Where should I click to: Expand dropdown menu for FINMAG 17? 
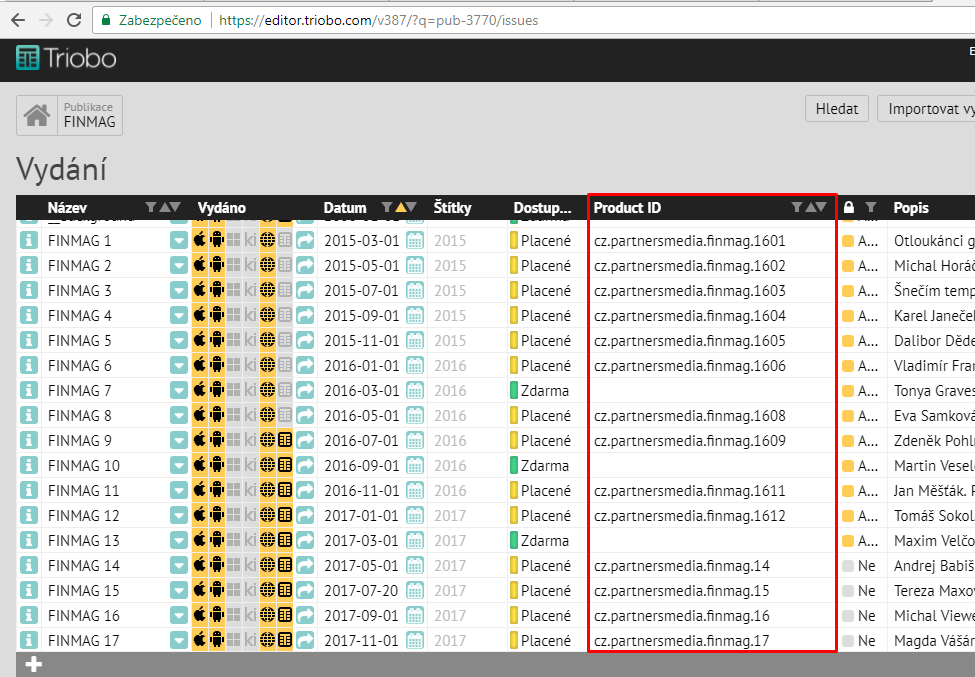[x=178, y=640]
